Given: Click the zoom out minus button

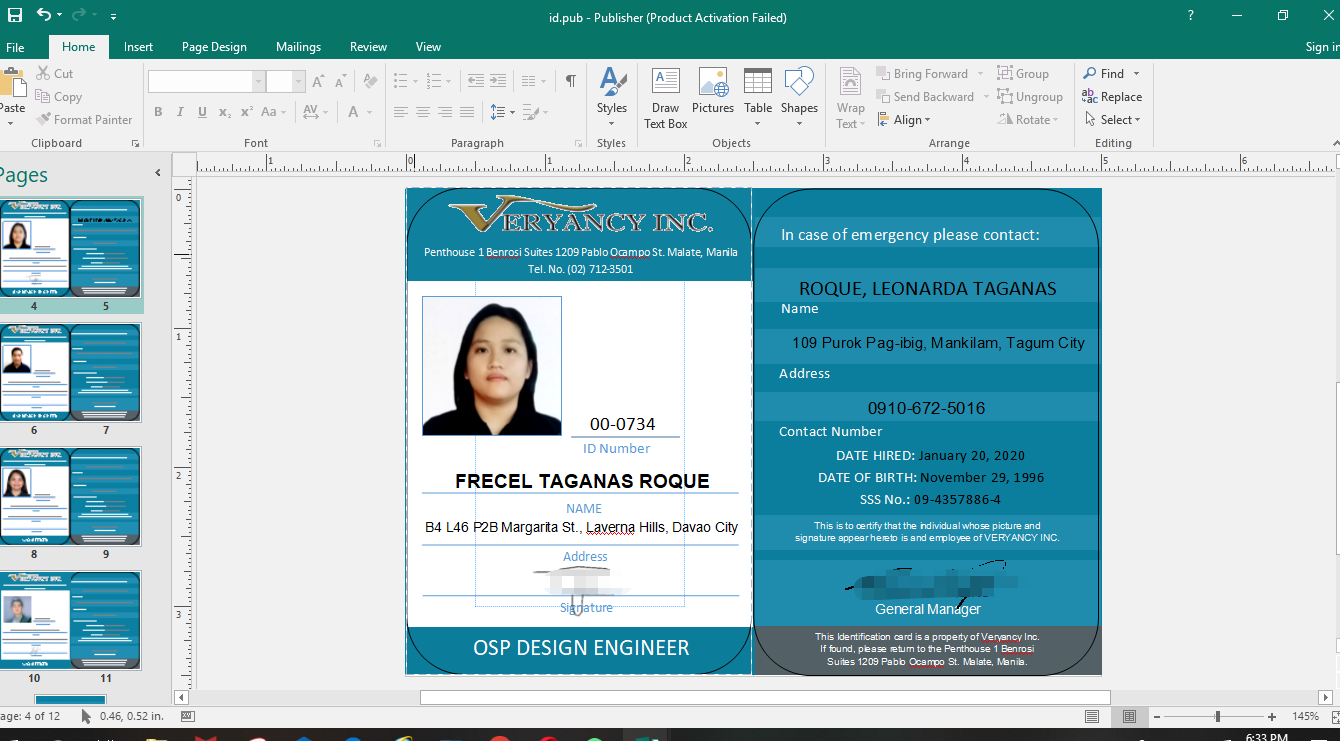Looking at the screenshot, I should tap(1157, 716).
